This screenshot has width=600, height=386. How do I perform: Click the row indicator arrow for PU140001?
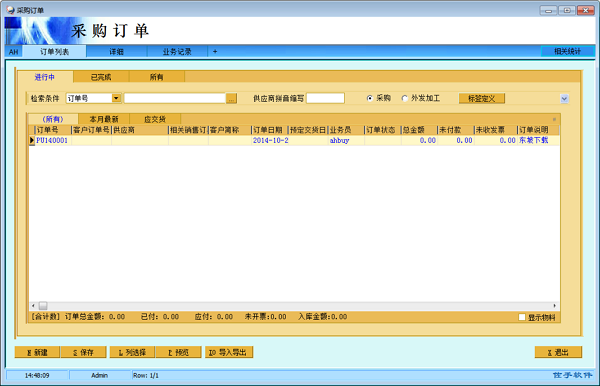pyautogui.click(x=32, y=140)
